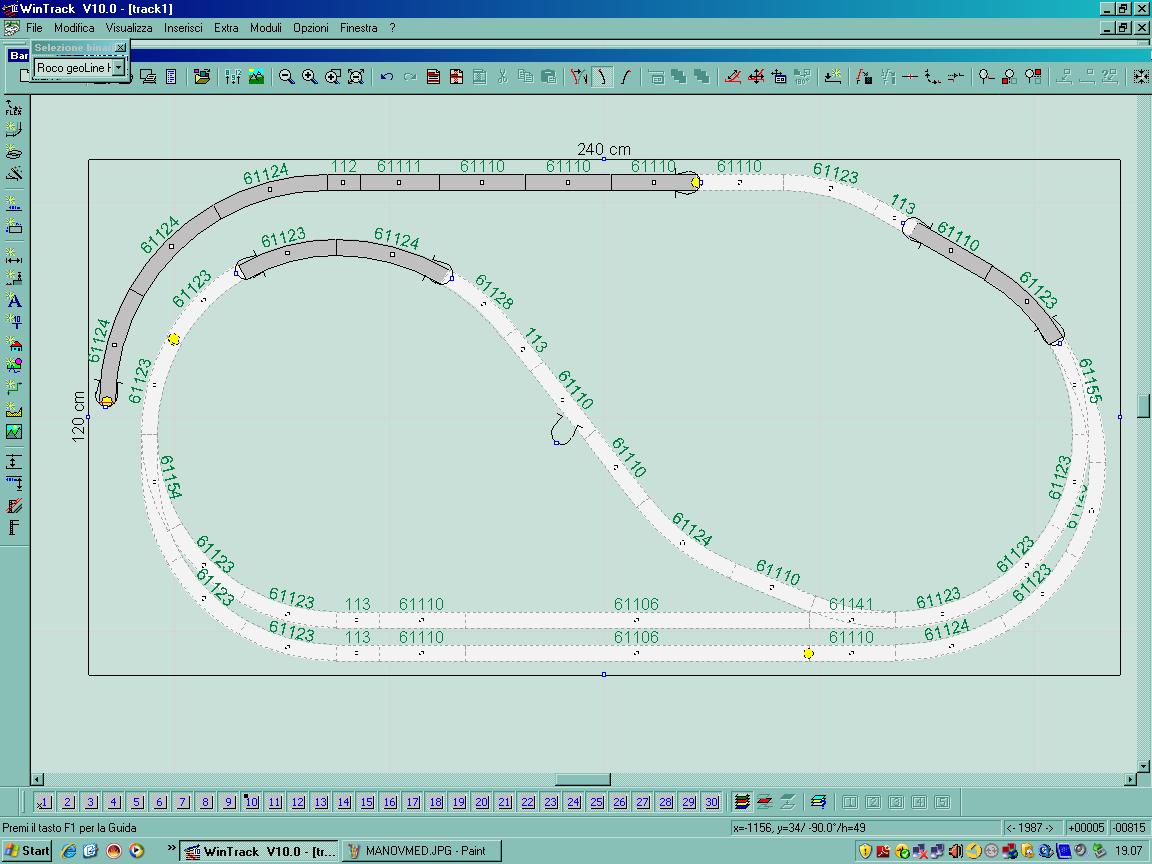Close the Selezione binari floating panel
The width and height of the screenshot is (1152, 864).
click(x=120, y=48)
